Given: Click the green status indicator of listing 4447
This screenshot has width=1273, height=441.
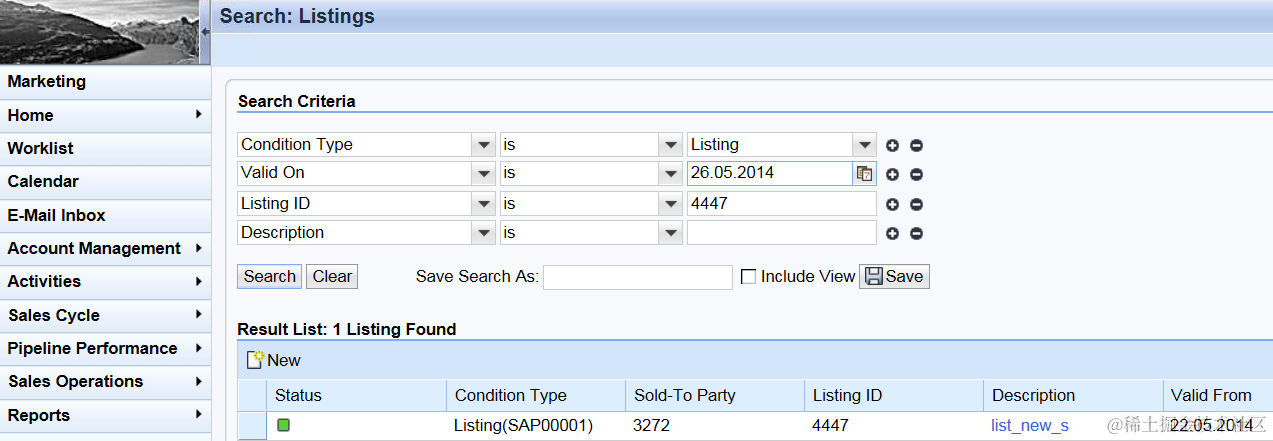Looking at the screenshot, I should [x=283, y=425].
